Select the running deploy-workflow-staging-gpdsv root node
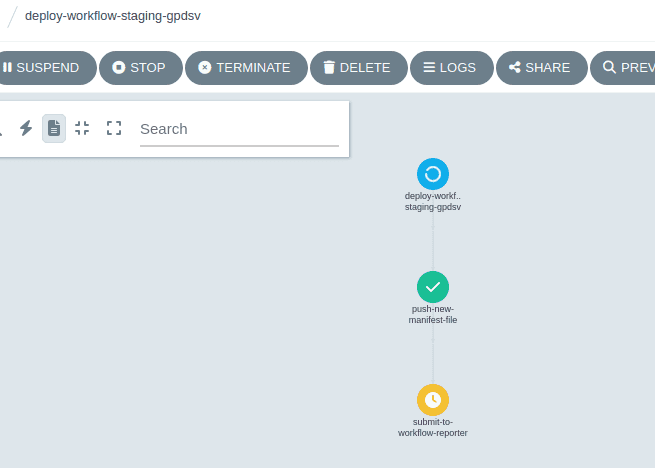Image resolution: width=655 pixels, height=468 pixels. click(x=433, y=174)
